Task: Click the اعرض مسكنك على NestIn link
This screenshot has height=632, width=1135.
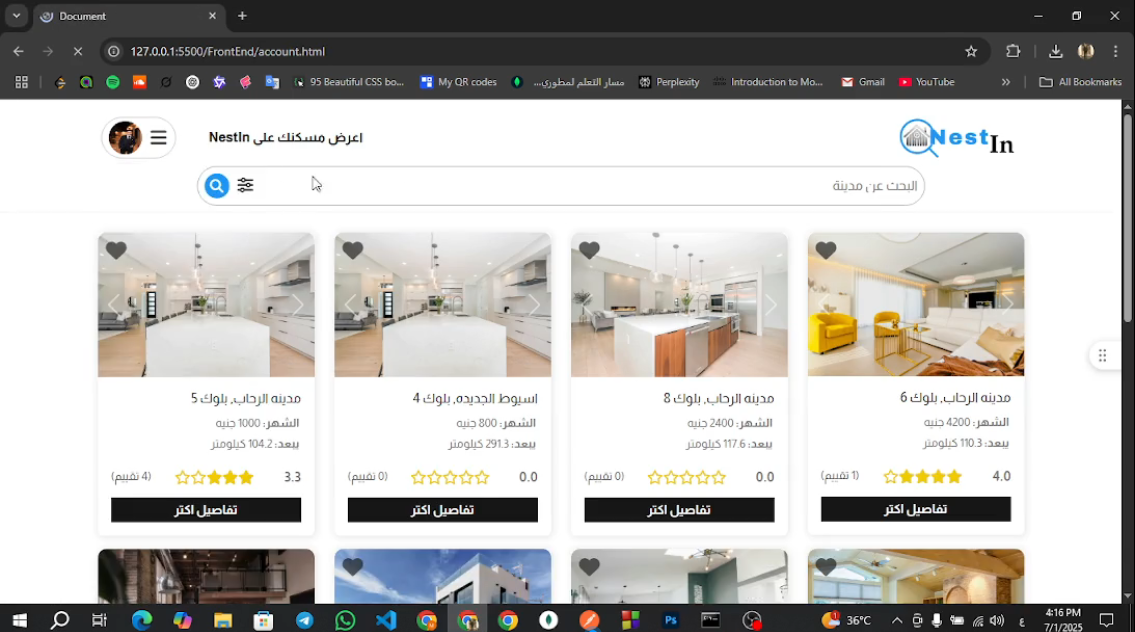Action: tap(285, 138)
